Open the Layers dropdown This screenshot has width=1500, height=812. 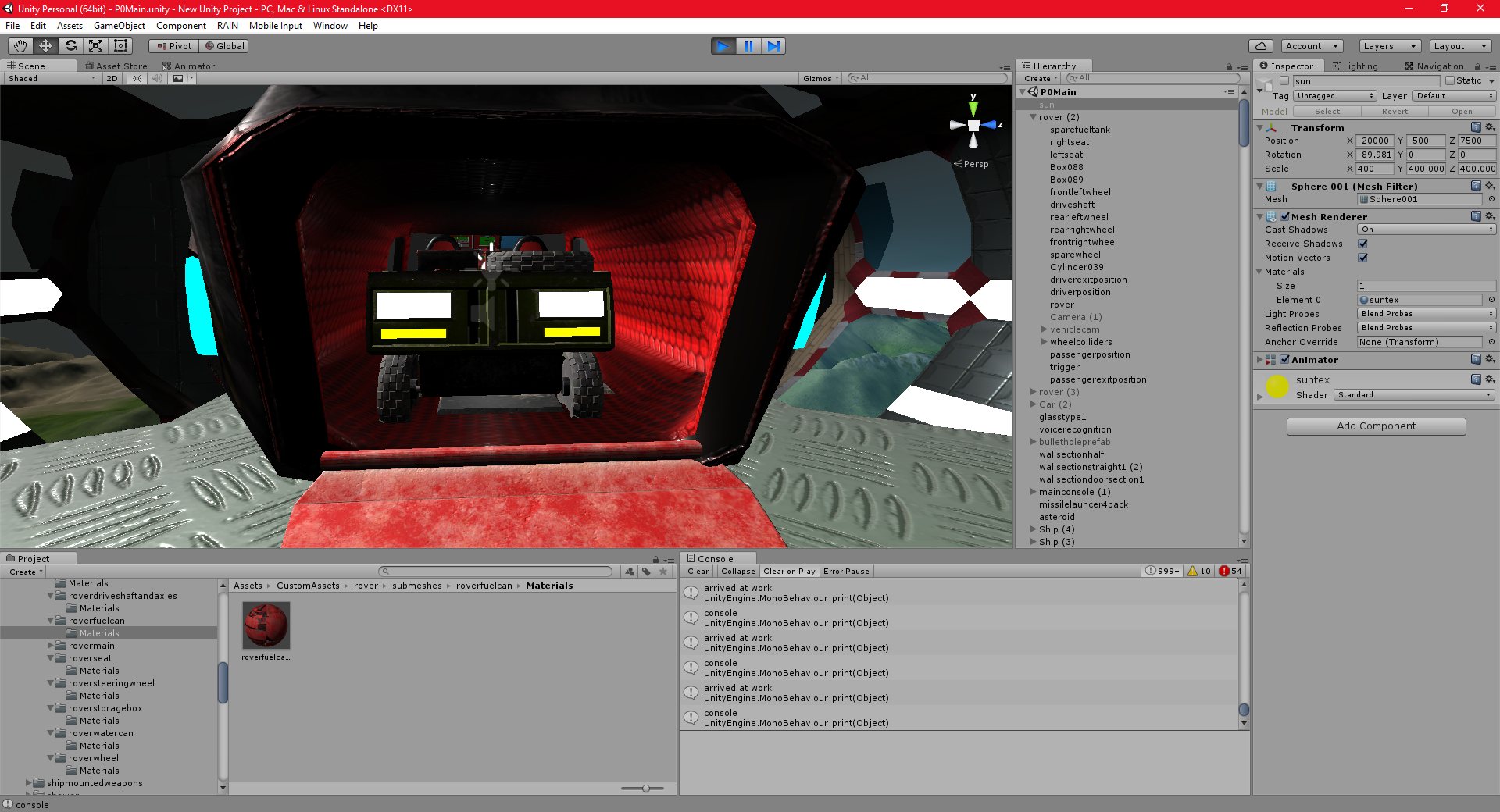click(1390, 46)
